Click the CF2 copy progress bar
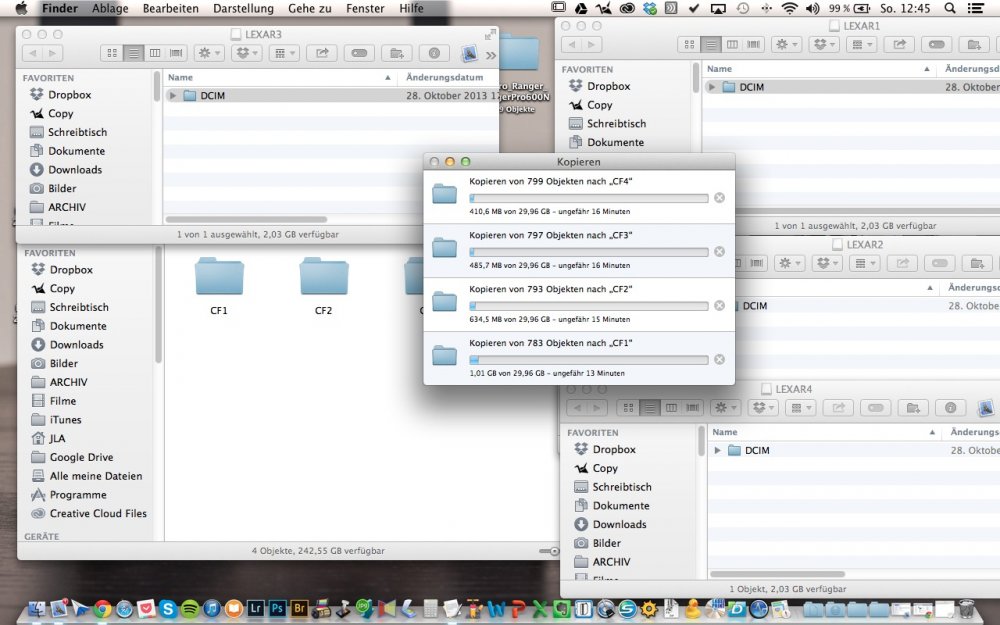Screen dimensions: 1000x625 tap(588, 306)
